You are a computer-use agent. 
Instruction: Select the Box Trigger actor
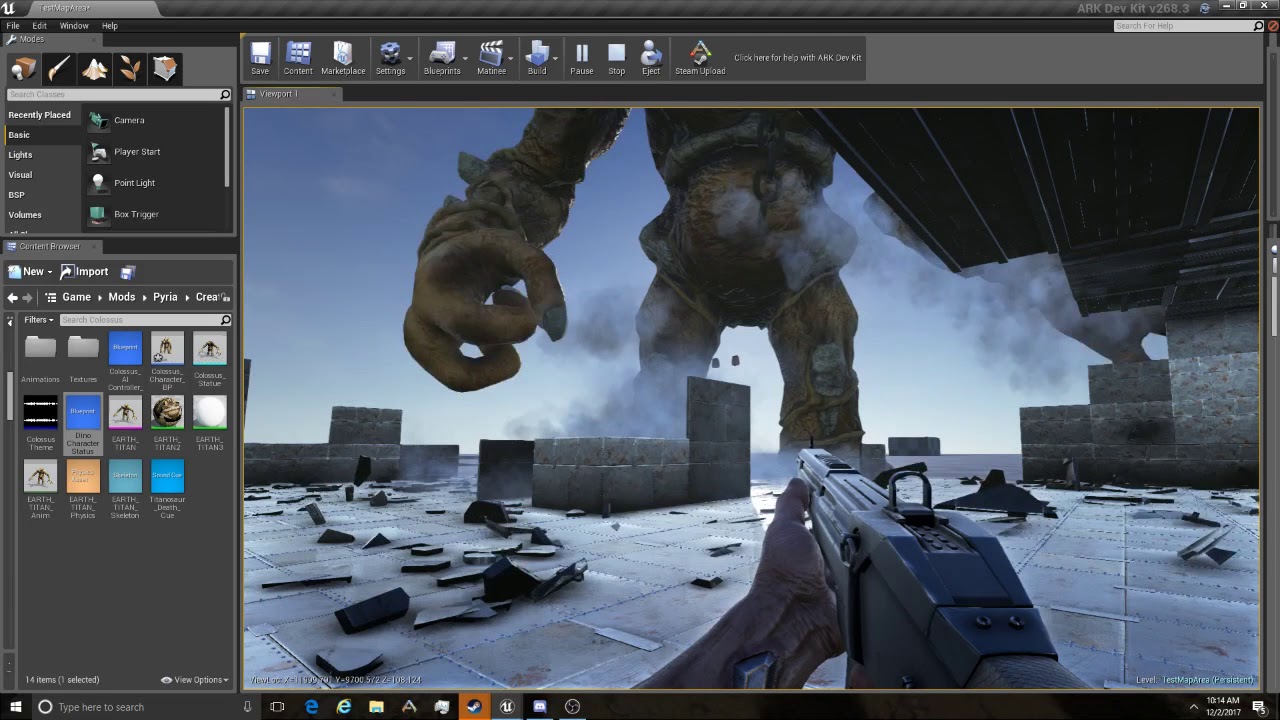[x=156, y=214]
